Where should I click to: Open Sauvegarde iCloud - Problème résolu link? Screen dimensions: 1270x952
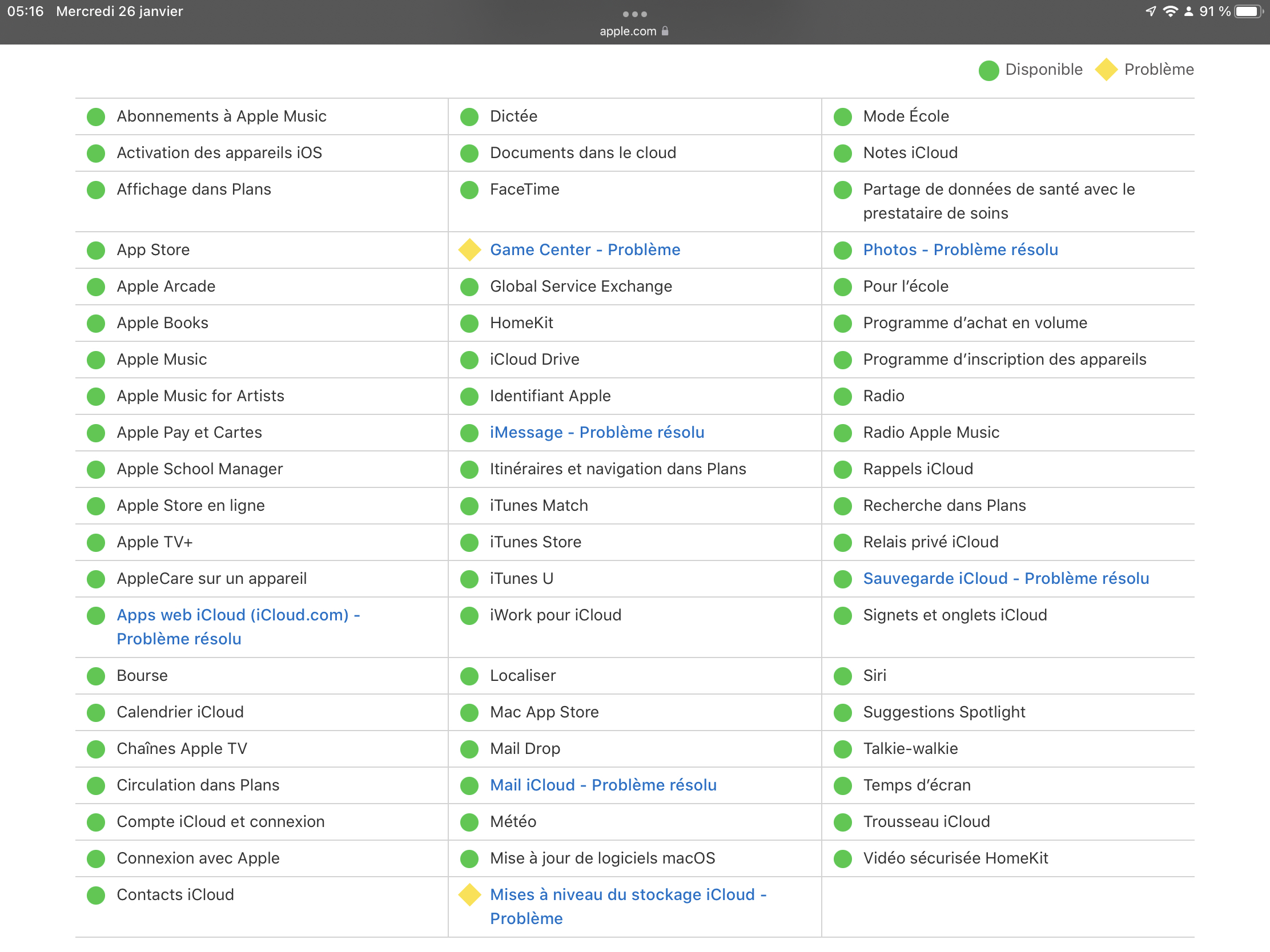click(1006, 578)
